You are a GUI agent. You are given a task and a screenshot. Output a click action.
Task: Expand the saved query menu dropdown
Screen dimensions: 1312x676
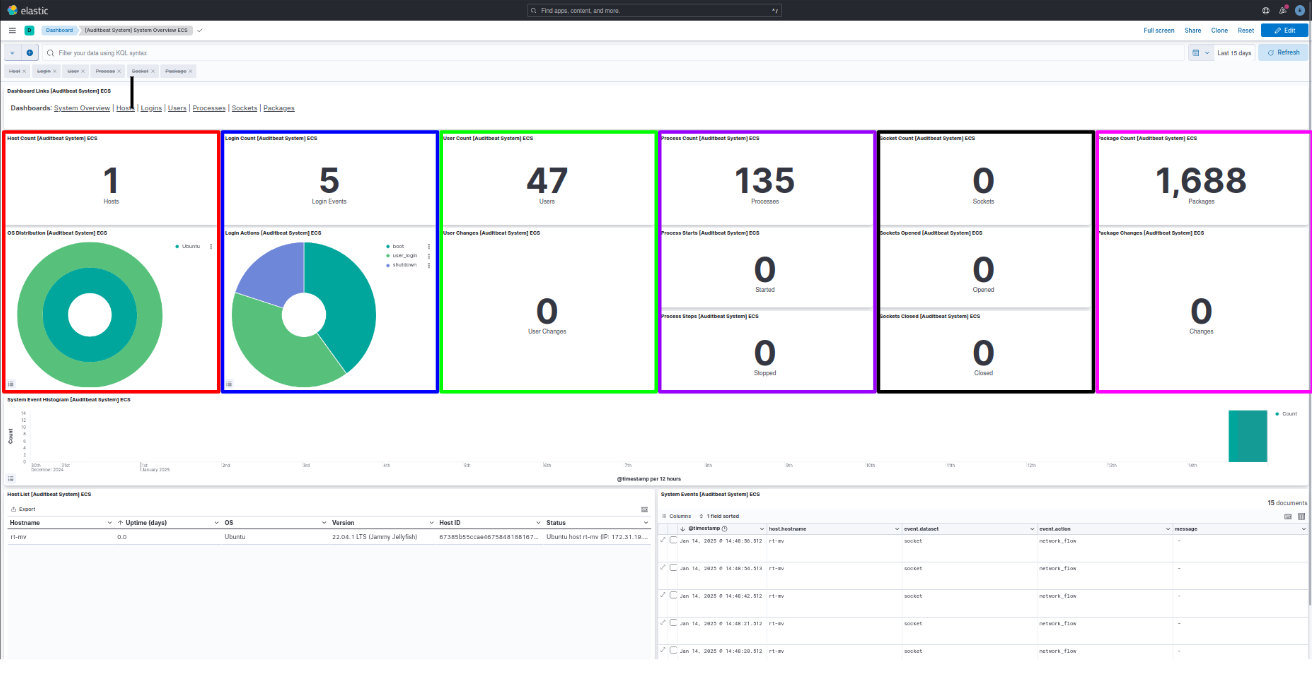point(12,52)
